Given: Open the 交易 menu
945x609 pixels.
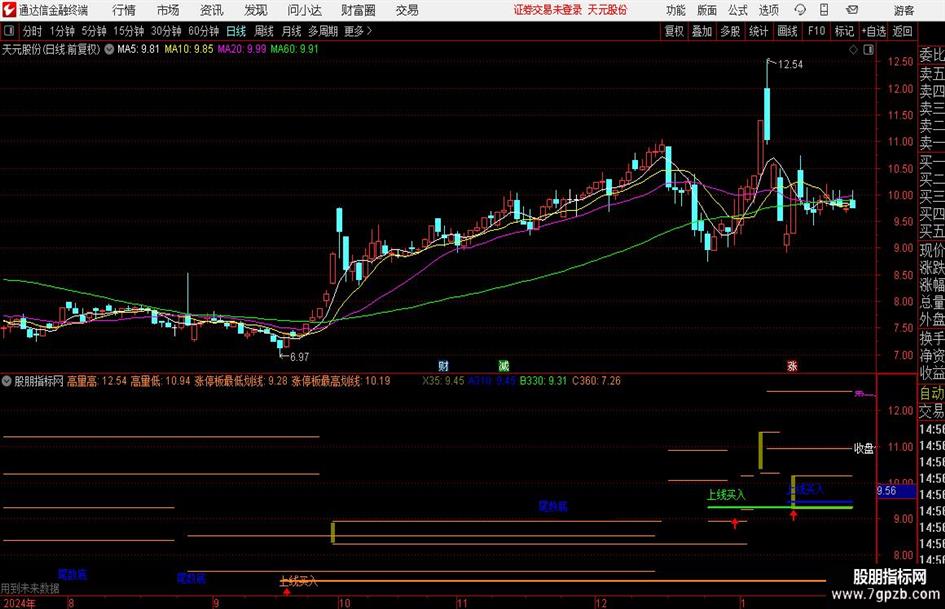Looking at the screenshot, I should (x=407, y=10).
